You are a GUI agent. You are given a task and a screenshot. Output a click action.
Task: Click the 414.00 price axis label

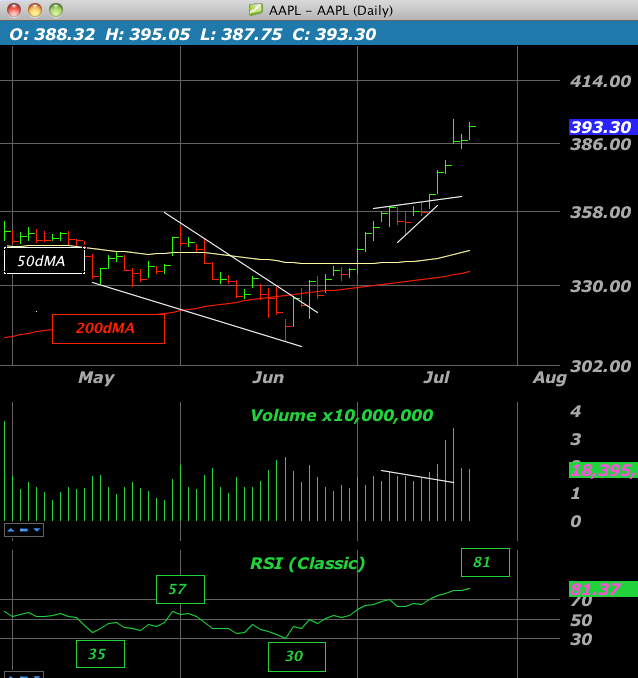tap(600, 81)
